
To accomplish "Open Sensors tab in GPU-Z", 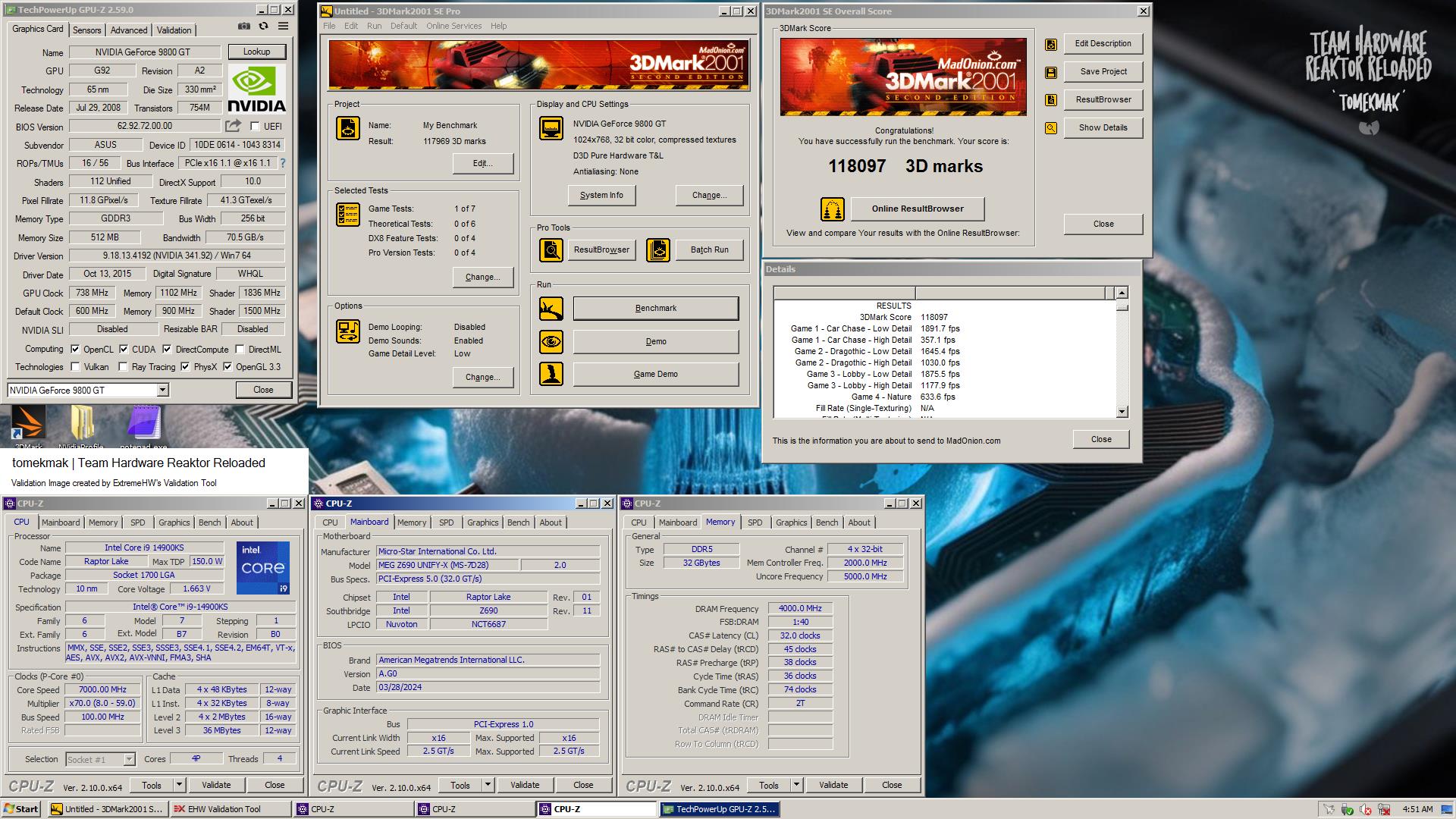I will click(86, 30).
